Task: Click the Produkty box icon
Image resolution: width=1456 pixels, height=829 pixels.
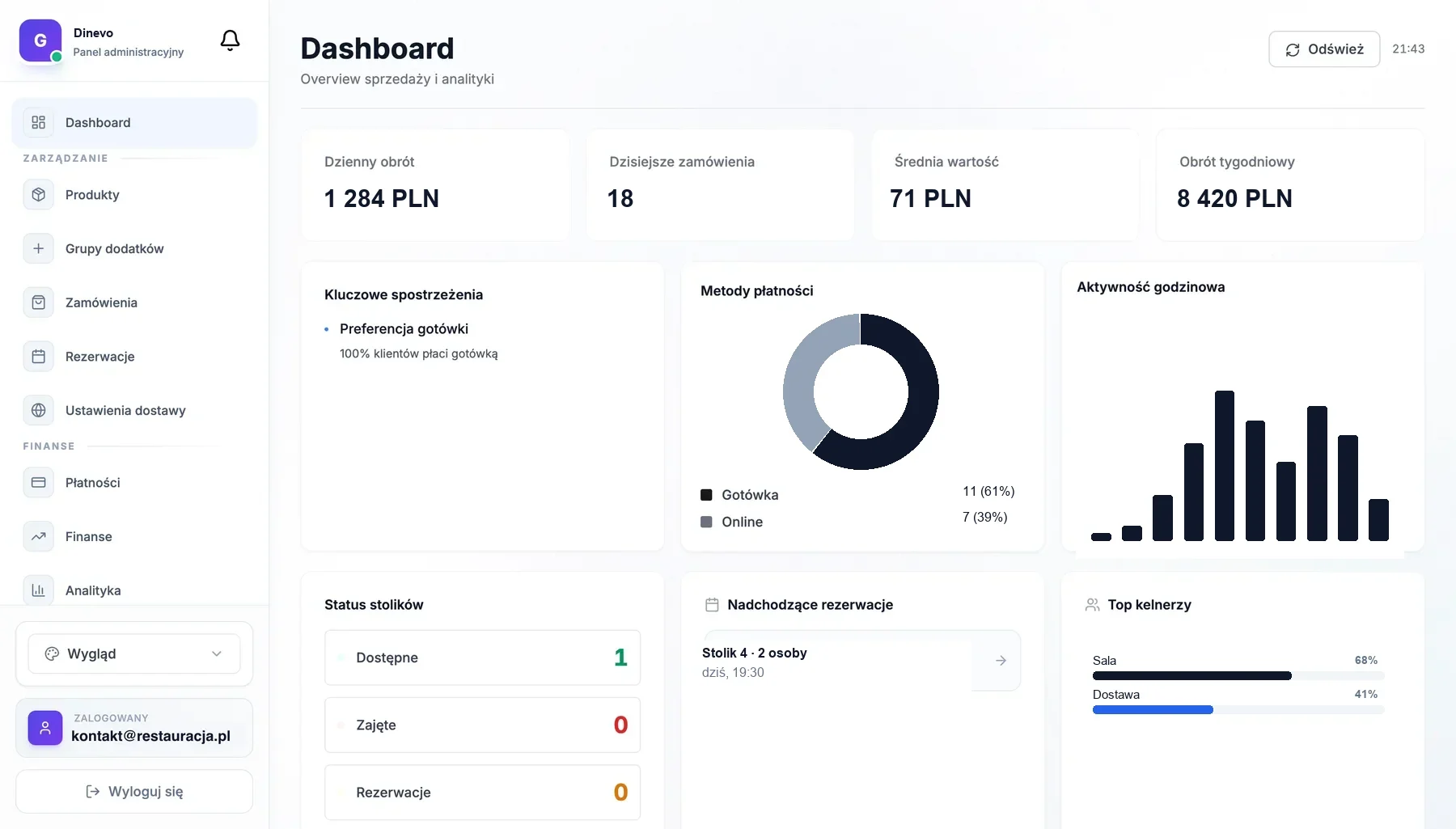Action: tap(38, 195)
